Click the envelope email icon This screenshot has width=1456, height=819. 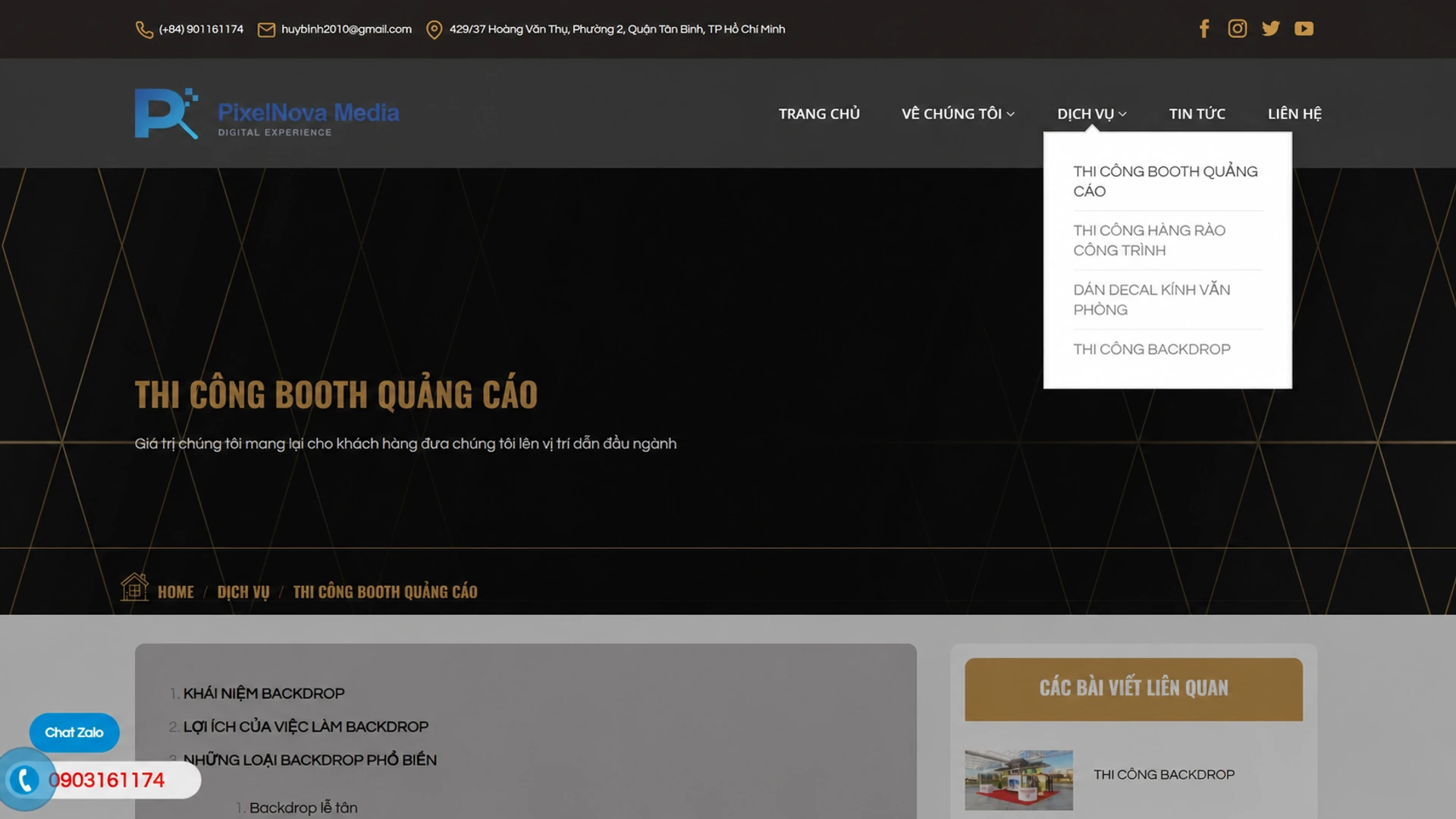(266, 30)
